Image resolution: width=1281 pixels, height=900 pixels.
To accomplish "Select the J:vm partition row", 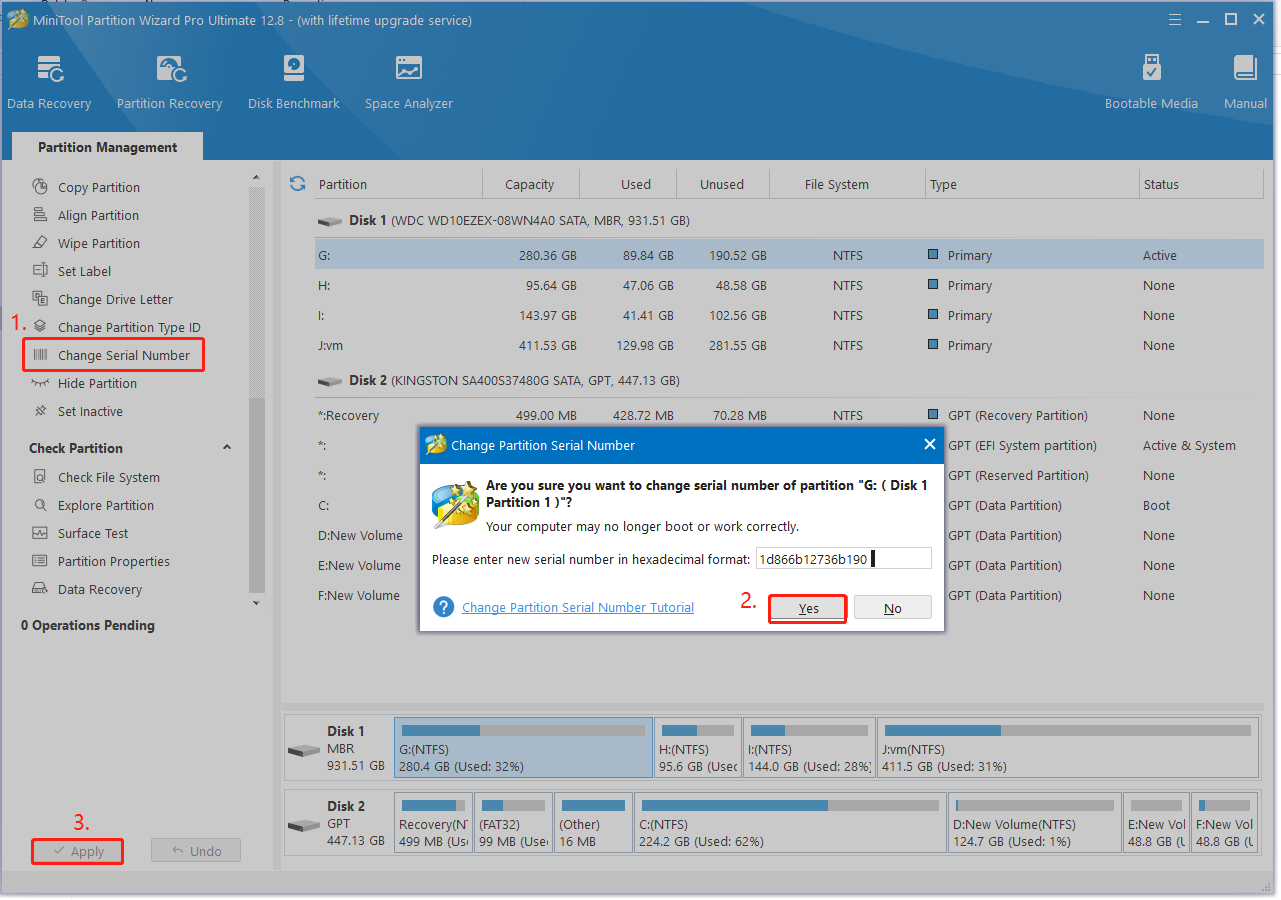I will coord(789,345).
